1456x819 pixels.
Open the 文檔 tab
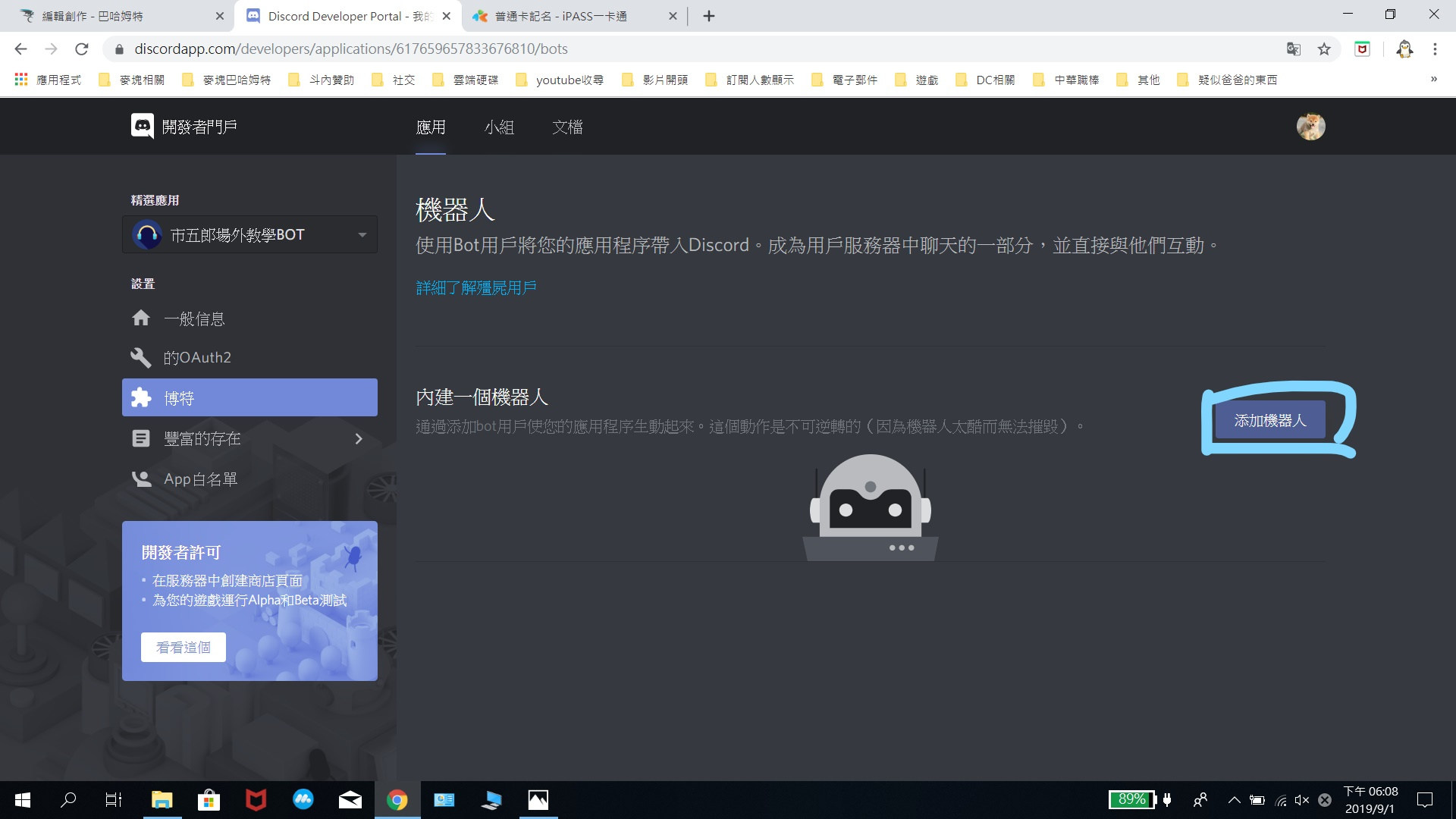567,127
